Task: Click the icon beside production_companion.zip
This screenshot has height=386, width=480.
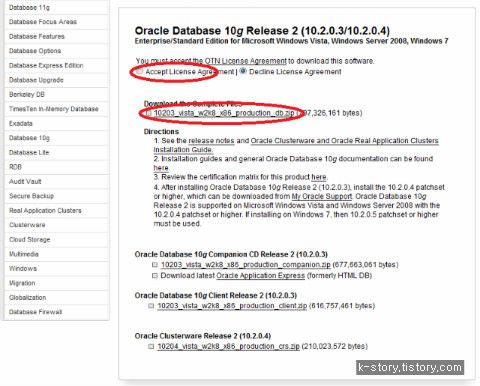Action: click(155, 265)
